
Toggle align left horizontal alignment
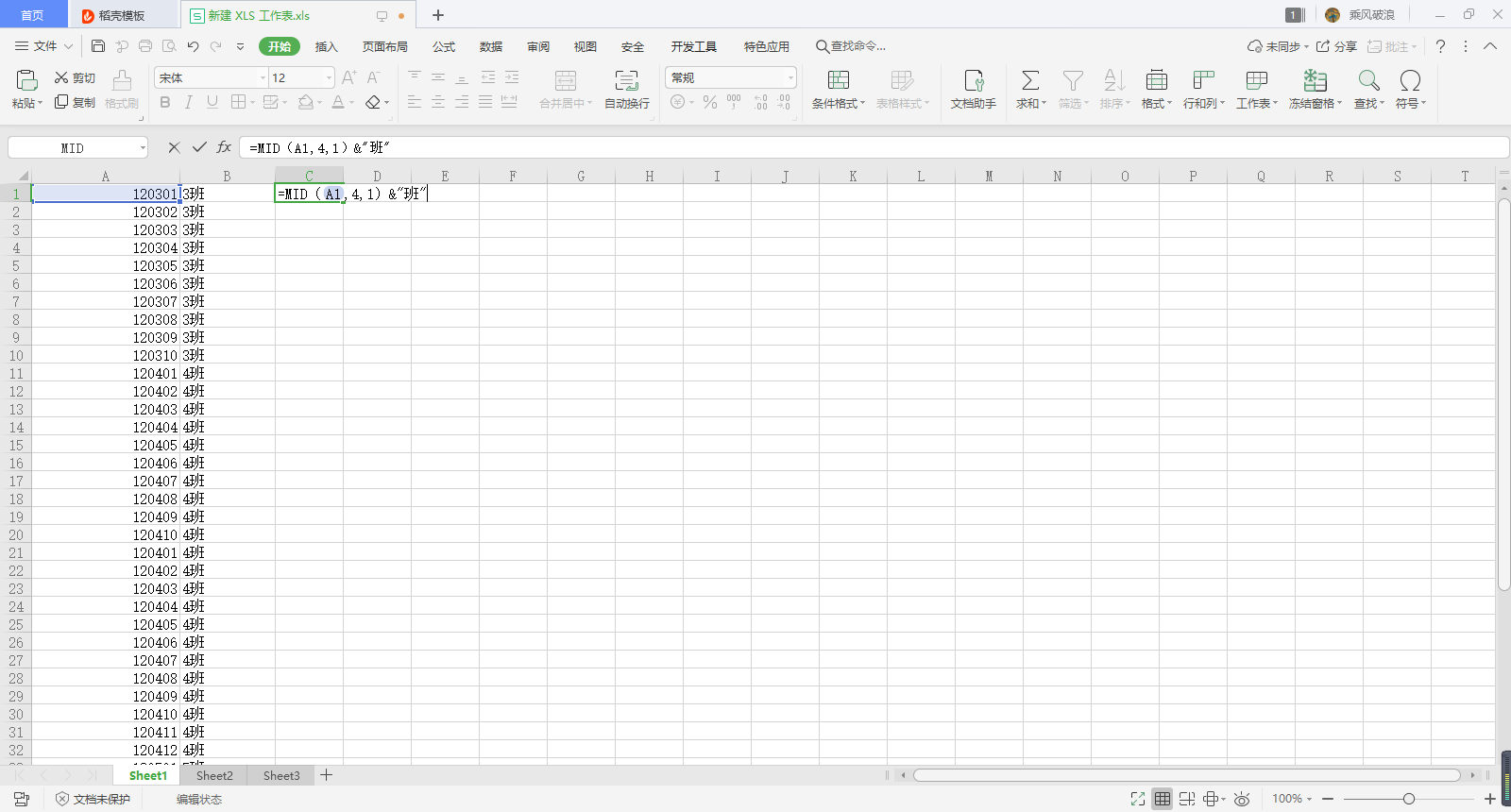(415, 102)
